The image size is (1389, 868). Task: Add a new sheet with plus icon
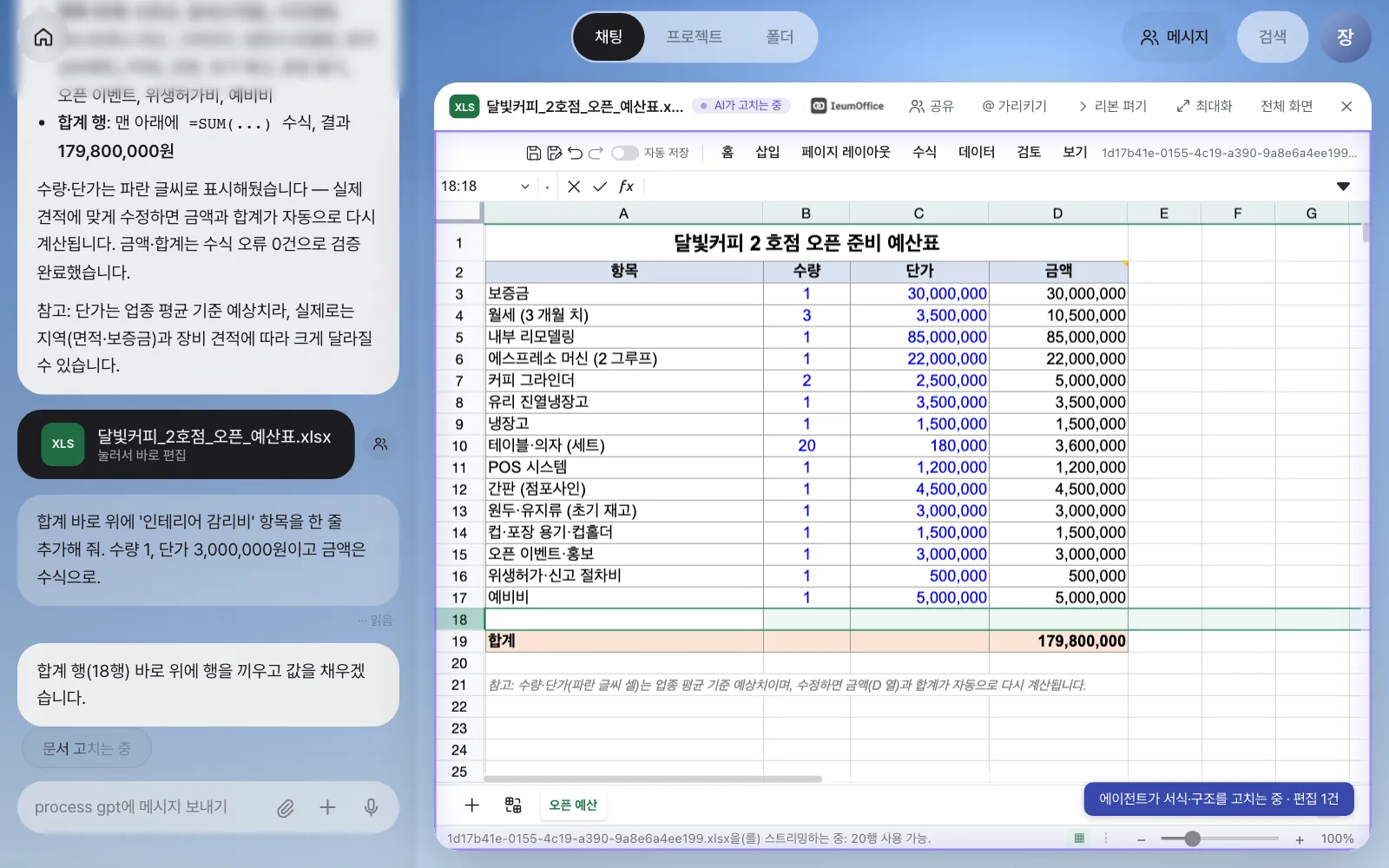471,805
